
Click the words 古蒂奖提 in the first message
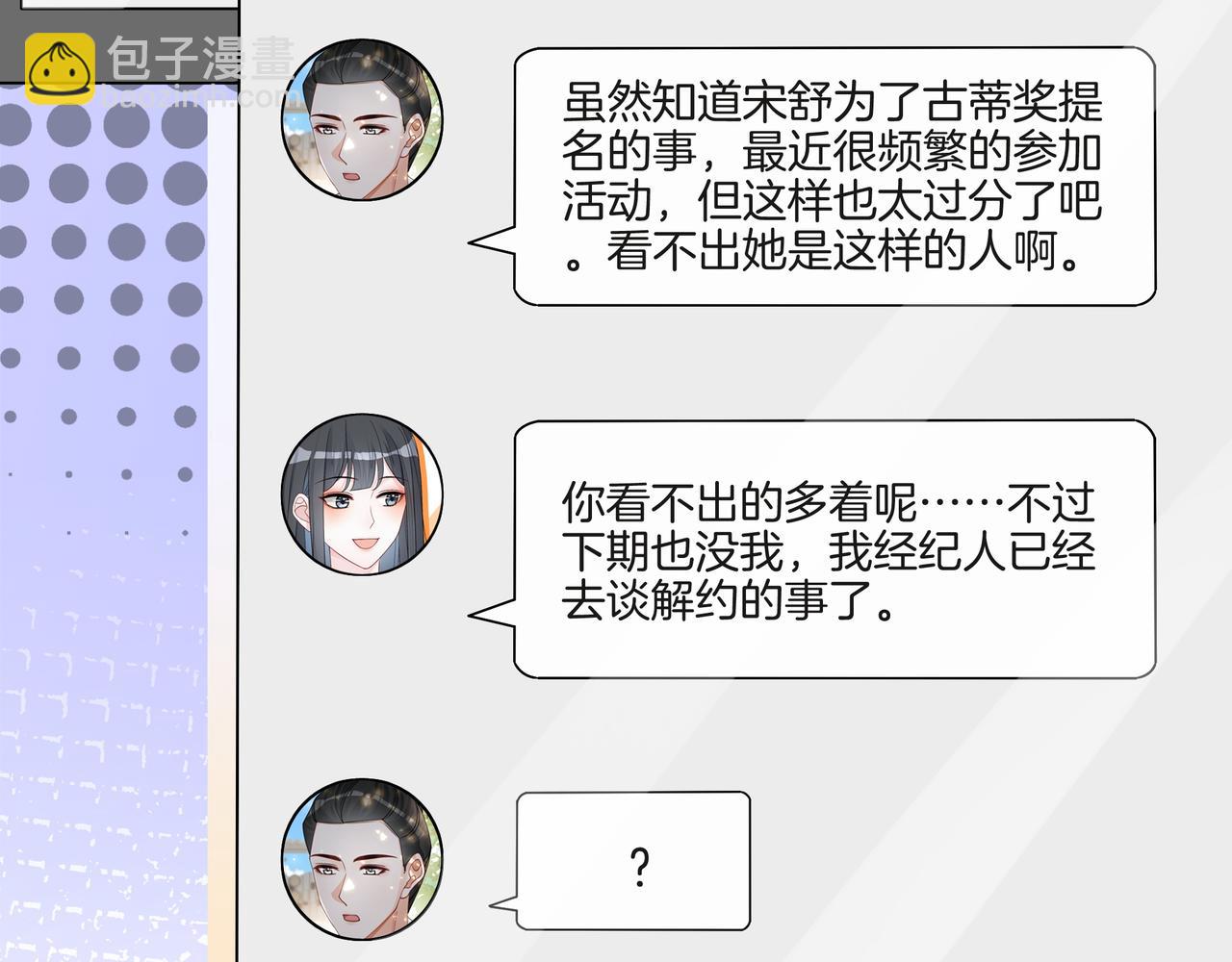click(x=1014, y=101)
